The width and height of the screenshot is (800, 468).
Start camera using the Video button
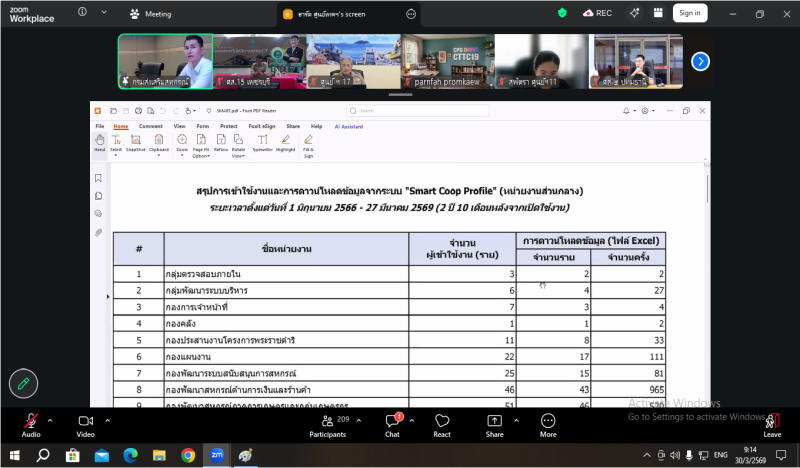(85, 421)
